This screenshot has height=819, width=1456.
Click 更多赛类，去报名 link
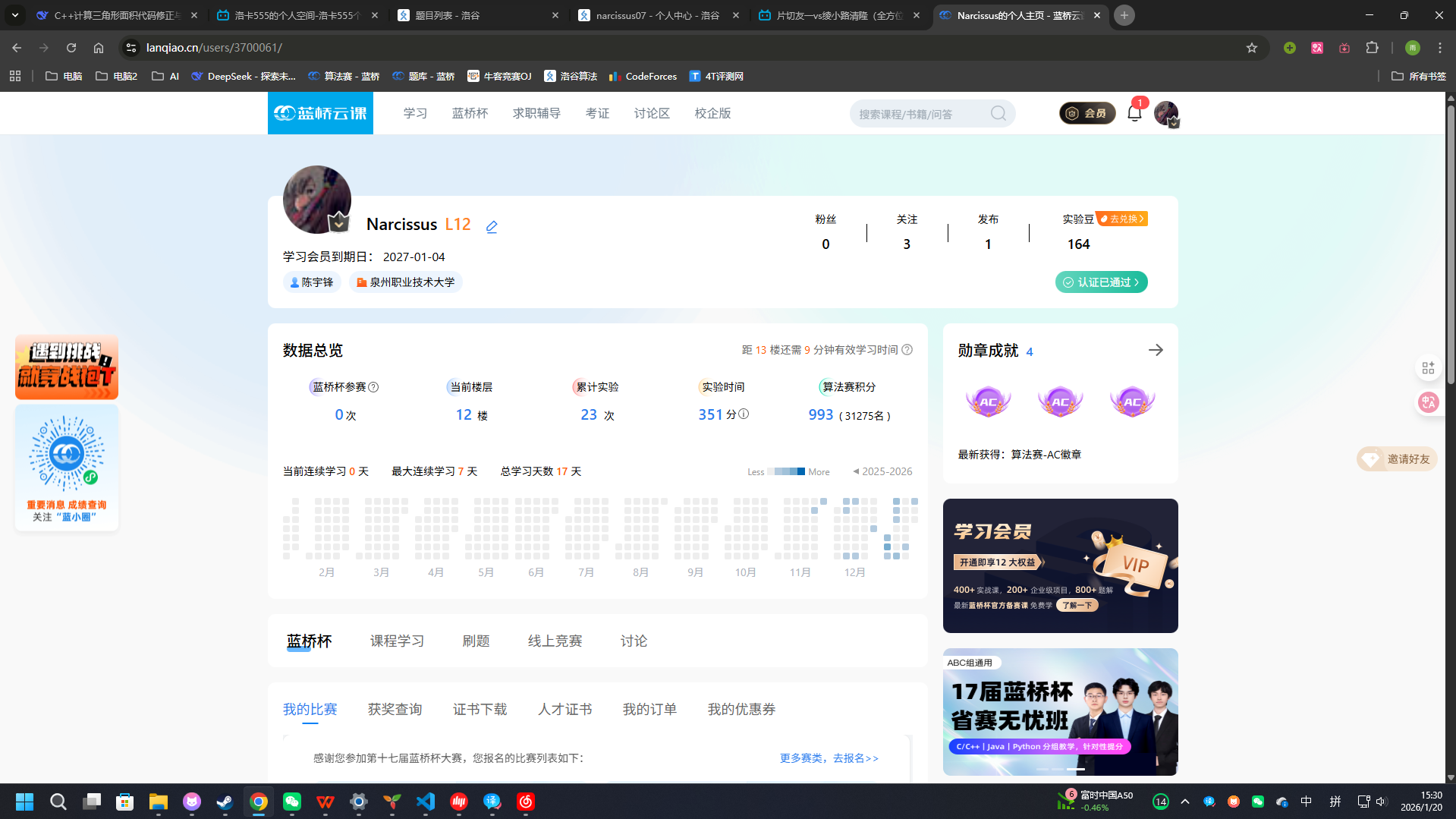click(x=829, y=758)
